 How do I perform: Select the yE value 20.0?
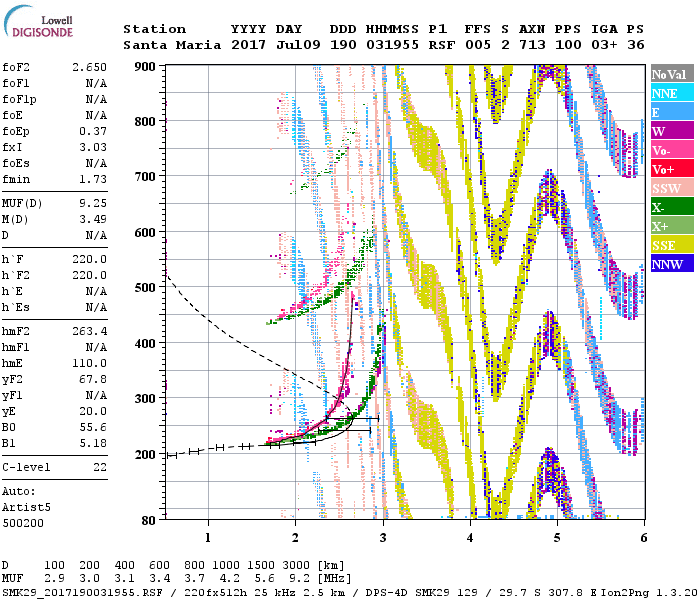[93, 411]
